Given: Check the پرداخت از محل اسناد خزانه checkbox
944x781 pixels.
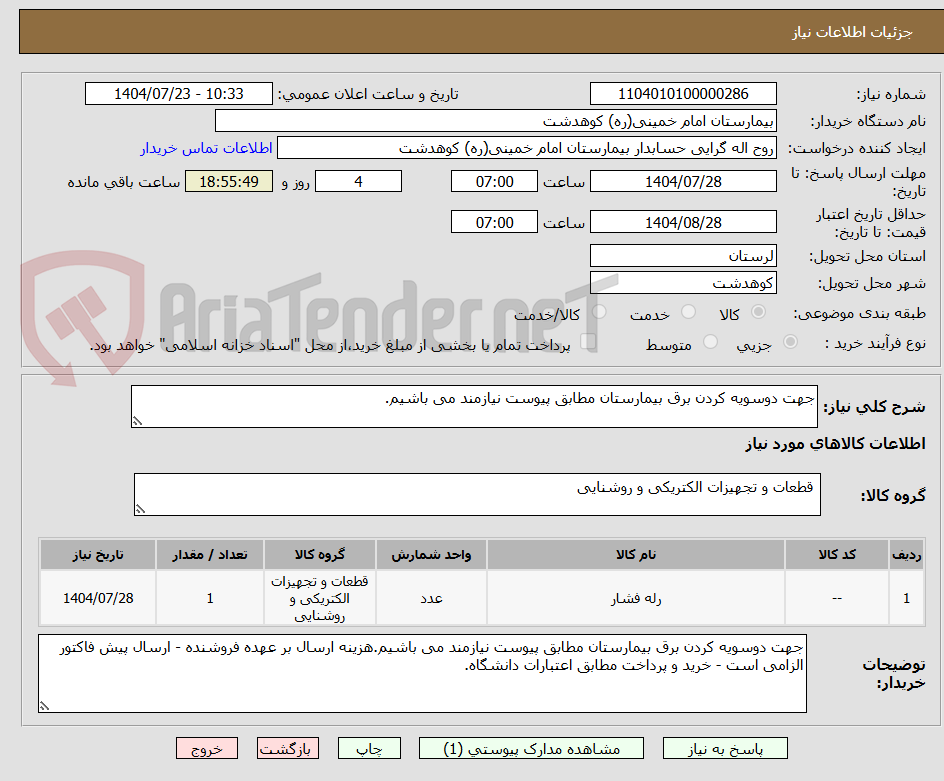Looking at the screenshot, I should coord(587,340).
